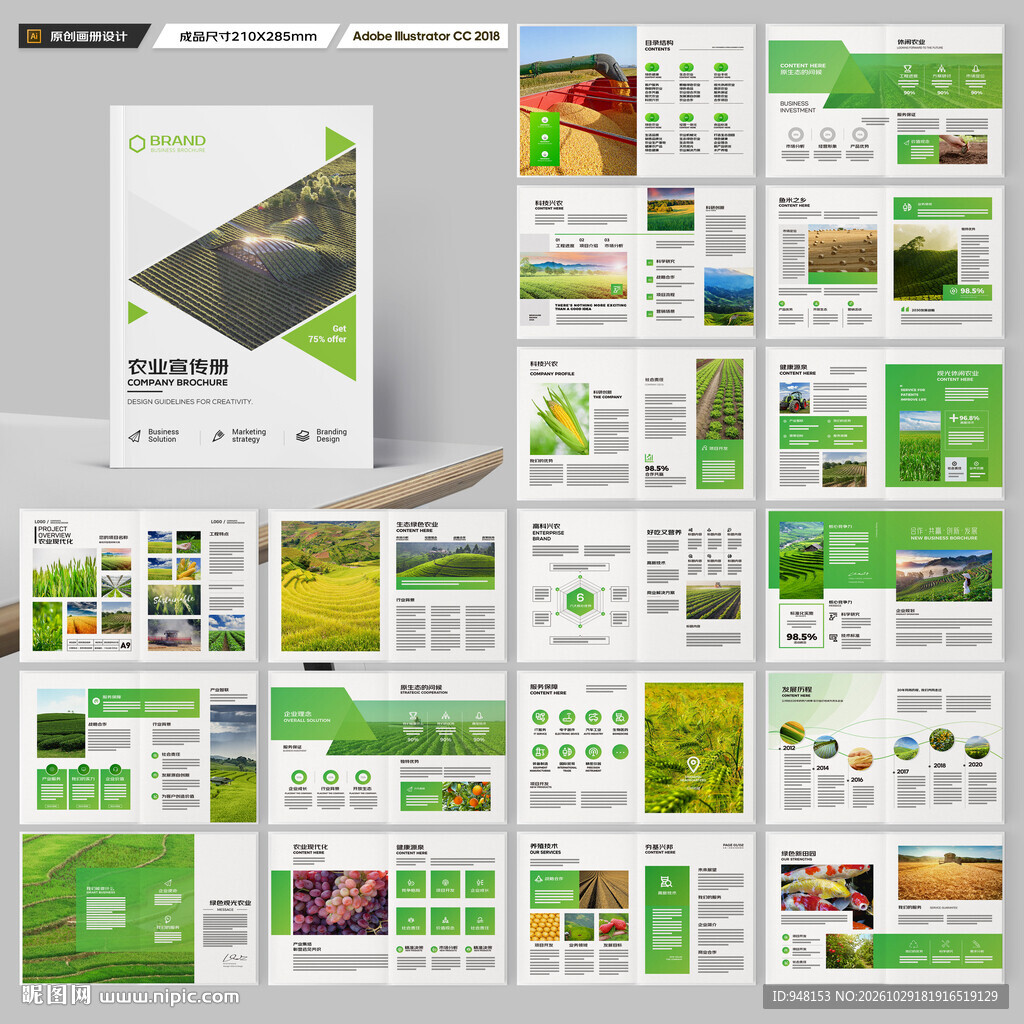Click the 'PROJECT OVERVIEW' heading

55,532
